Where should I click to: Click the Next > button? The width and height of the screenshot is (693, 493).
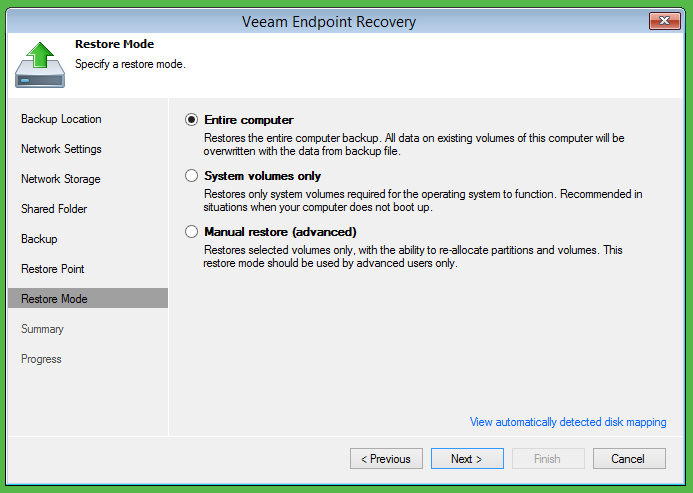point(467,459)
